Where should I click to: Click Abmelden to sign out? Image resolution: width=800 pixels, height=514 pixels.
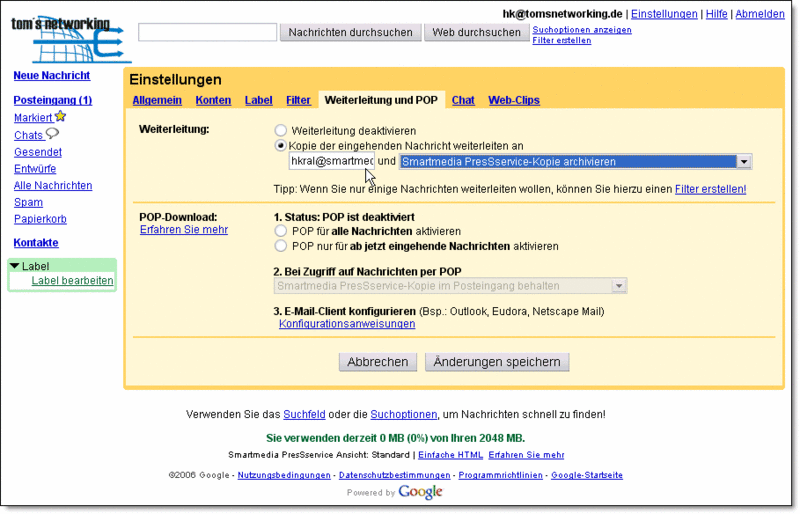pyautogui.click(x=760, y=14)
